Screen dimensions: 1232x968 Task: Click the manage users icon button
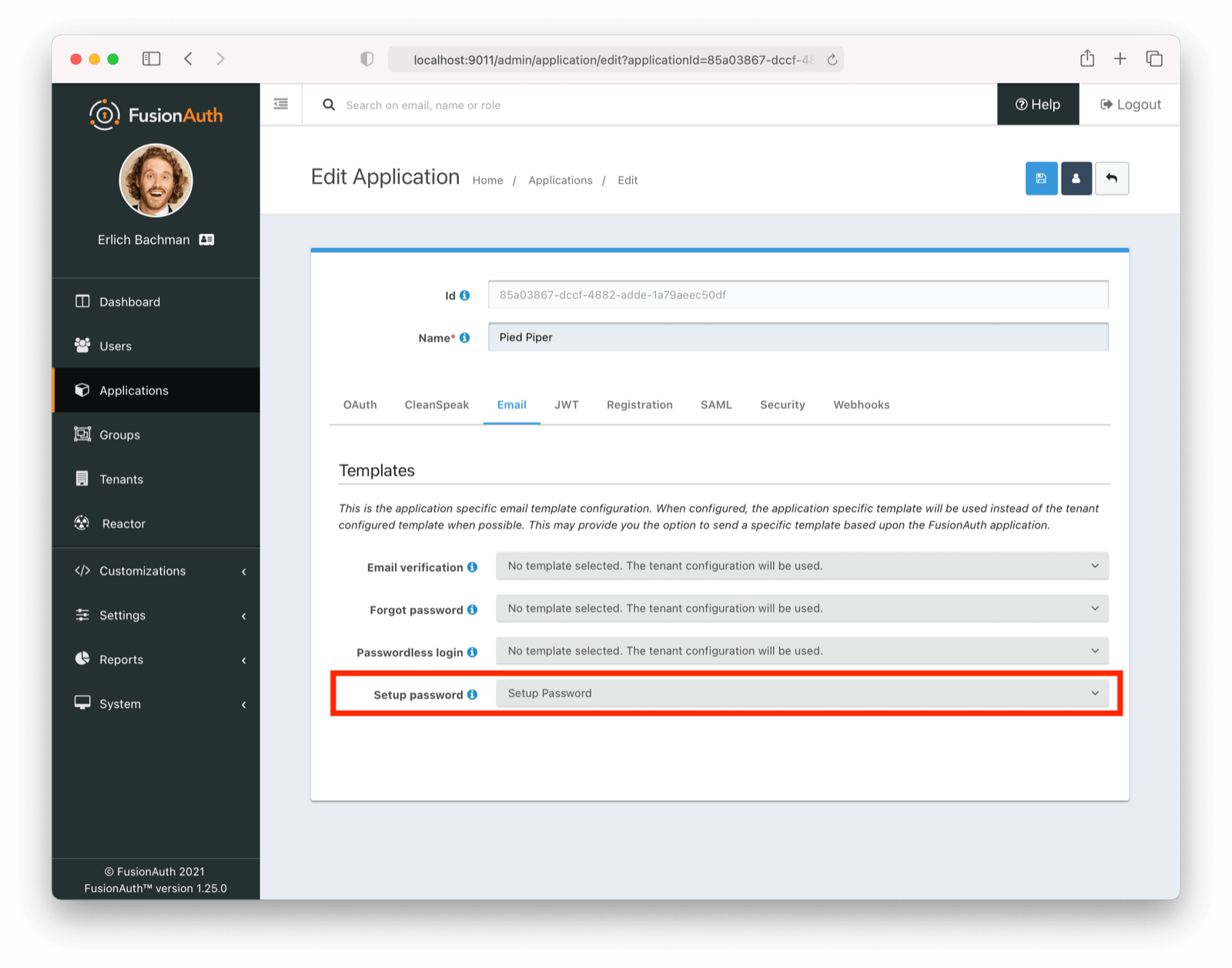click(1076, 179)
